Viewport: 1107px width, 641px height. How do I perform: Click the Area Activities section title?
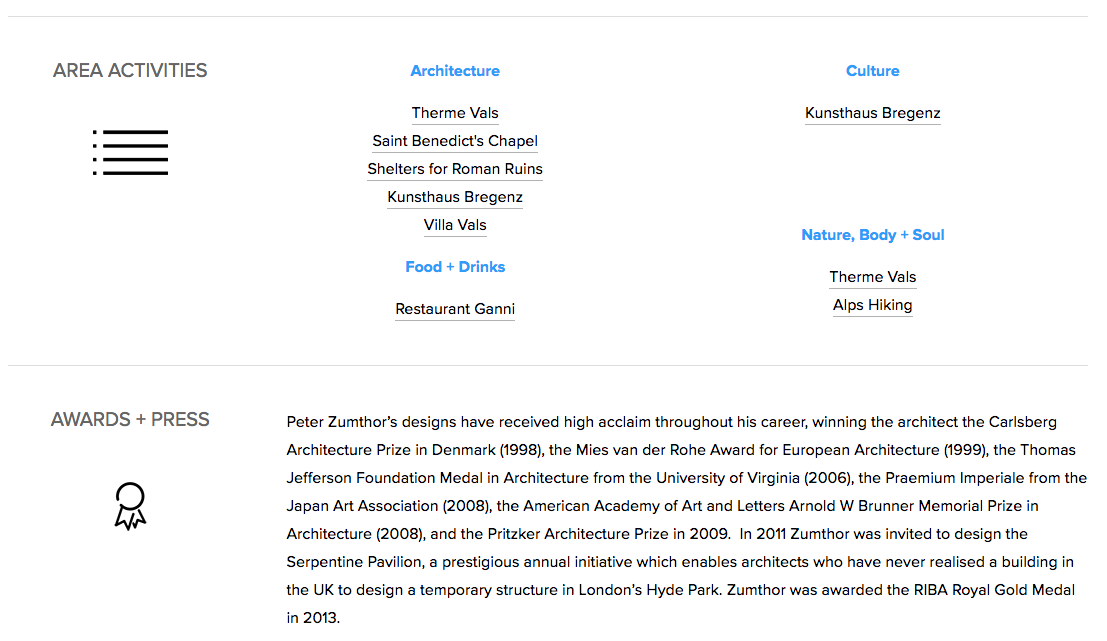tap(130, 71)
